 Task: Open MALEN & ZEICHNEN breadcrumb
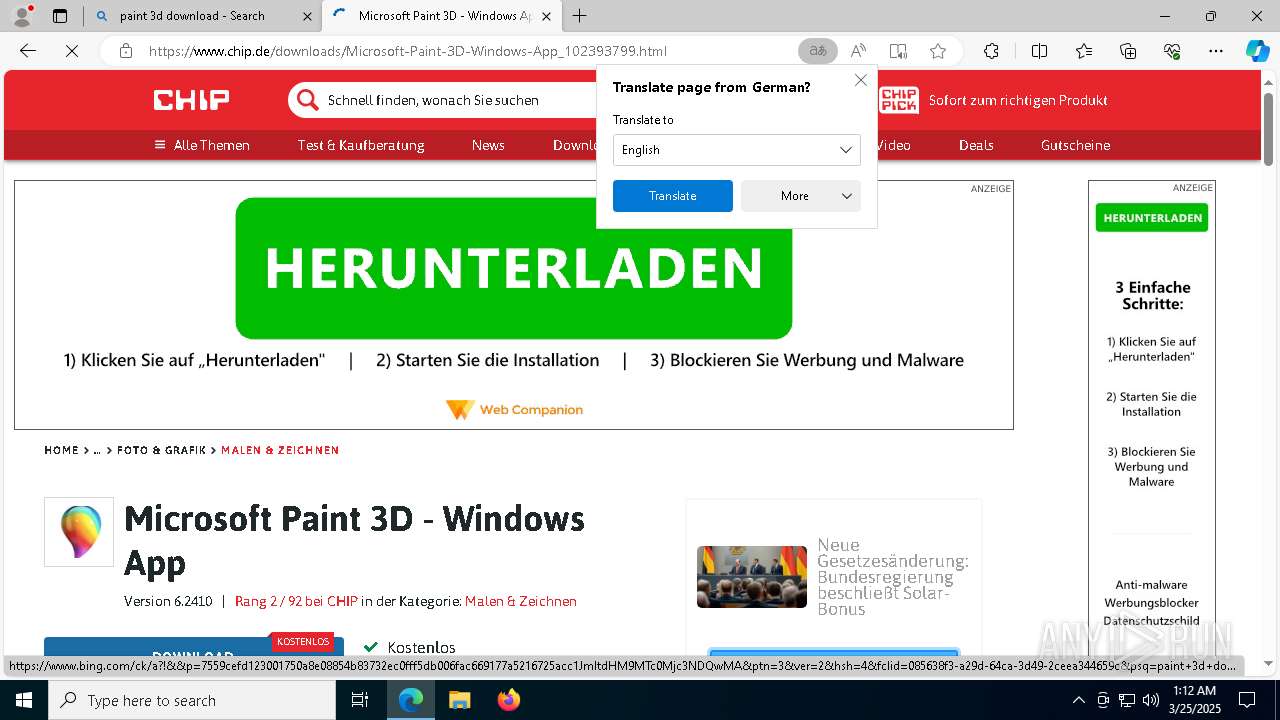(x=280, y=450)
